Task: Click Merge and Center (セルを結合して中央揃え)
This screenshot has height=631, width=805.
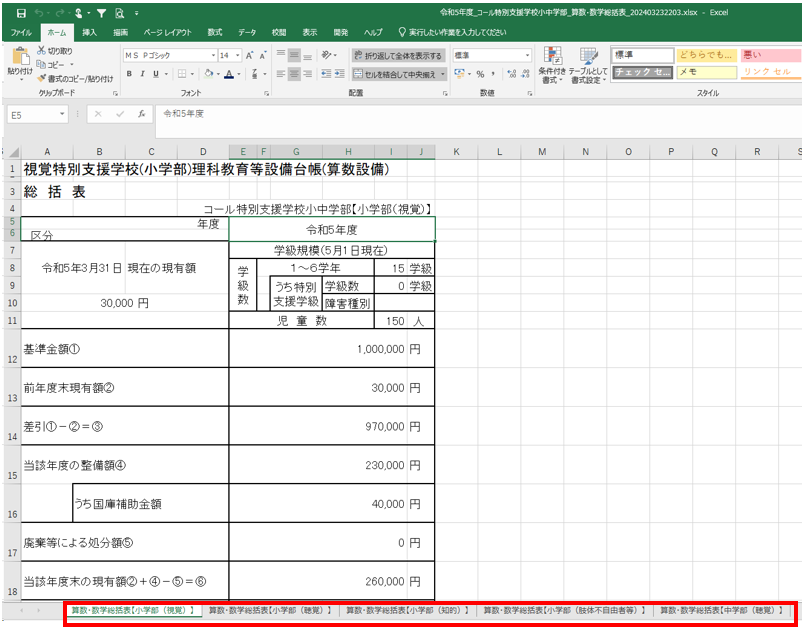Action: pos(399,74)
